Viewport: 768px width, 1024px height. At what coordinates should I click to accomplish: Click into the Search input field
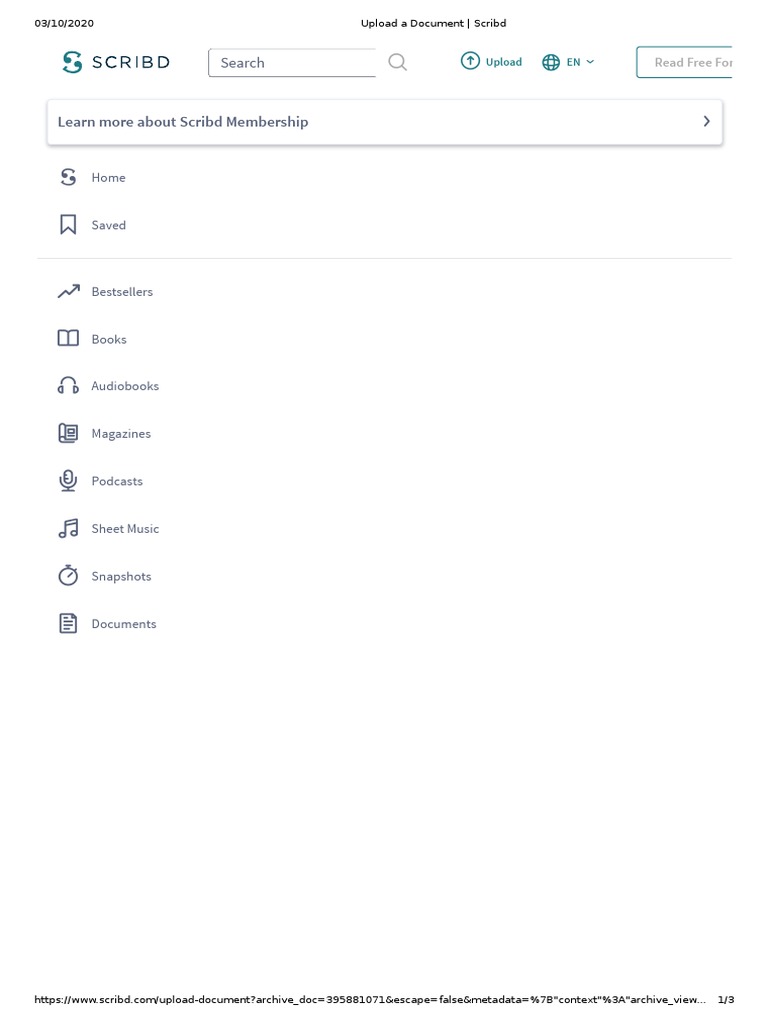tap(292, 63)
